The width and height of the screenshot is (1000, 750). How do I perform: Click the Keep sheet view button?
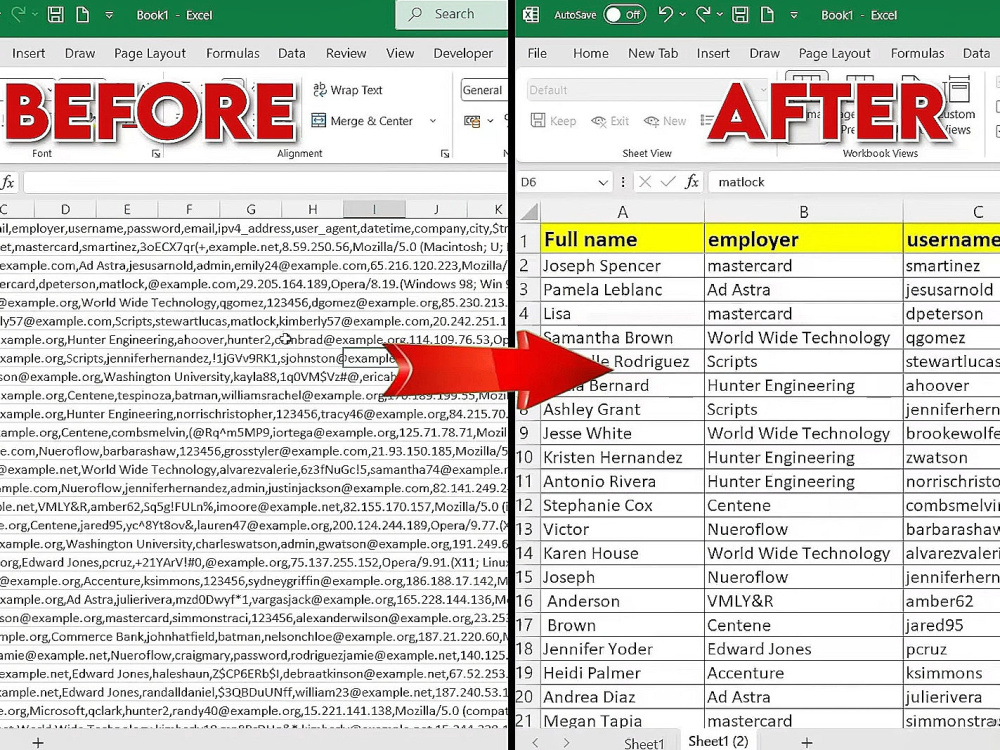pos(554,121)
